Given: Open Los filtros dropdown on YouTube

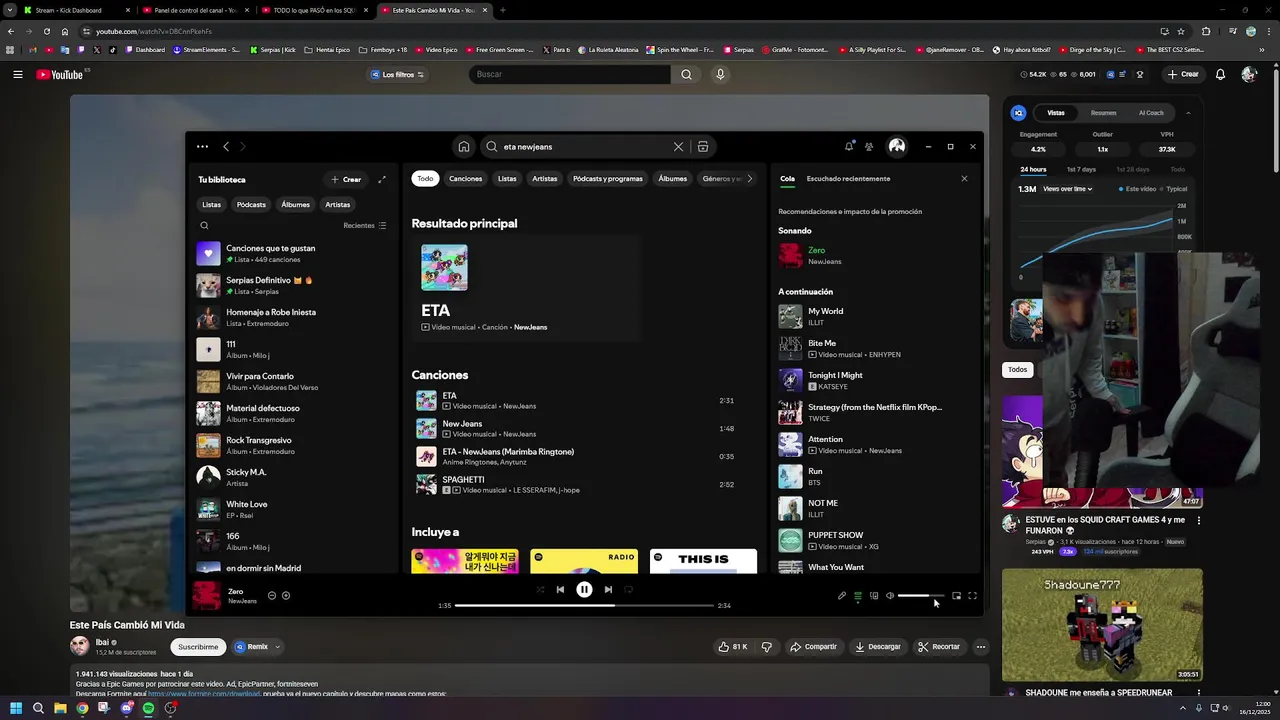Looking at the screenshot, I should (x=397, y=74).
